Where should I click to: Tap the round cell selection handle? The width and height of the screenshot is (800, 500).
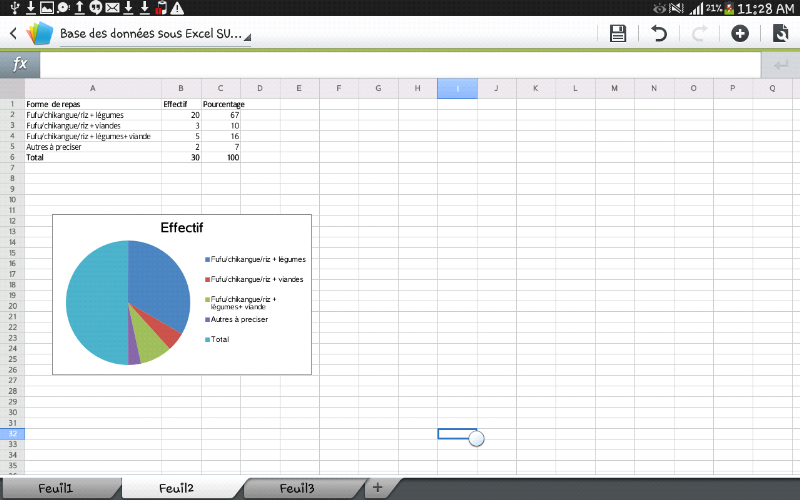click(x=476, y=438)
